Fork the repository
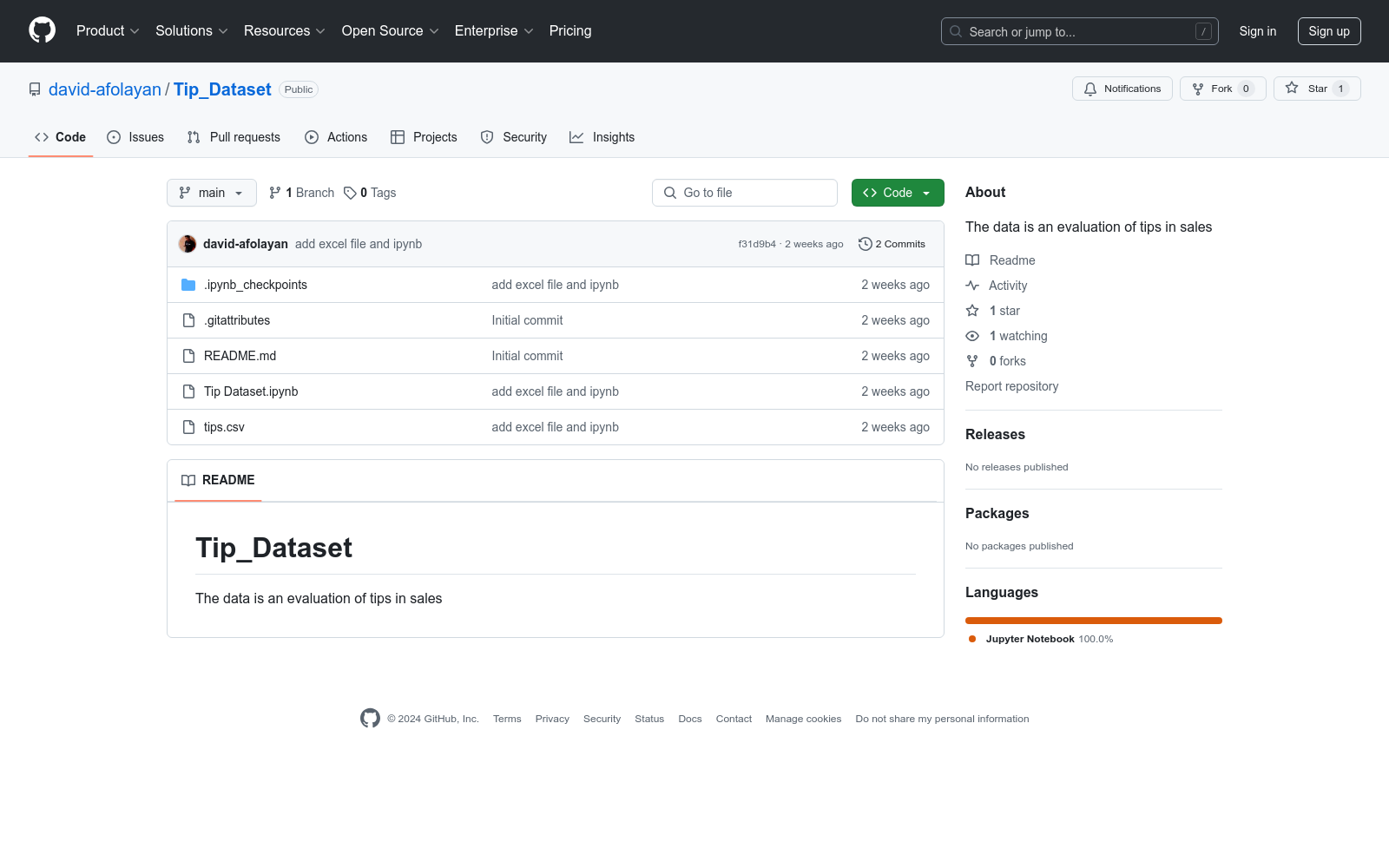Viewport: 1389px width, 868px height. tap(1222, 89)
